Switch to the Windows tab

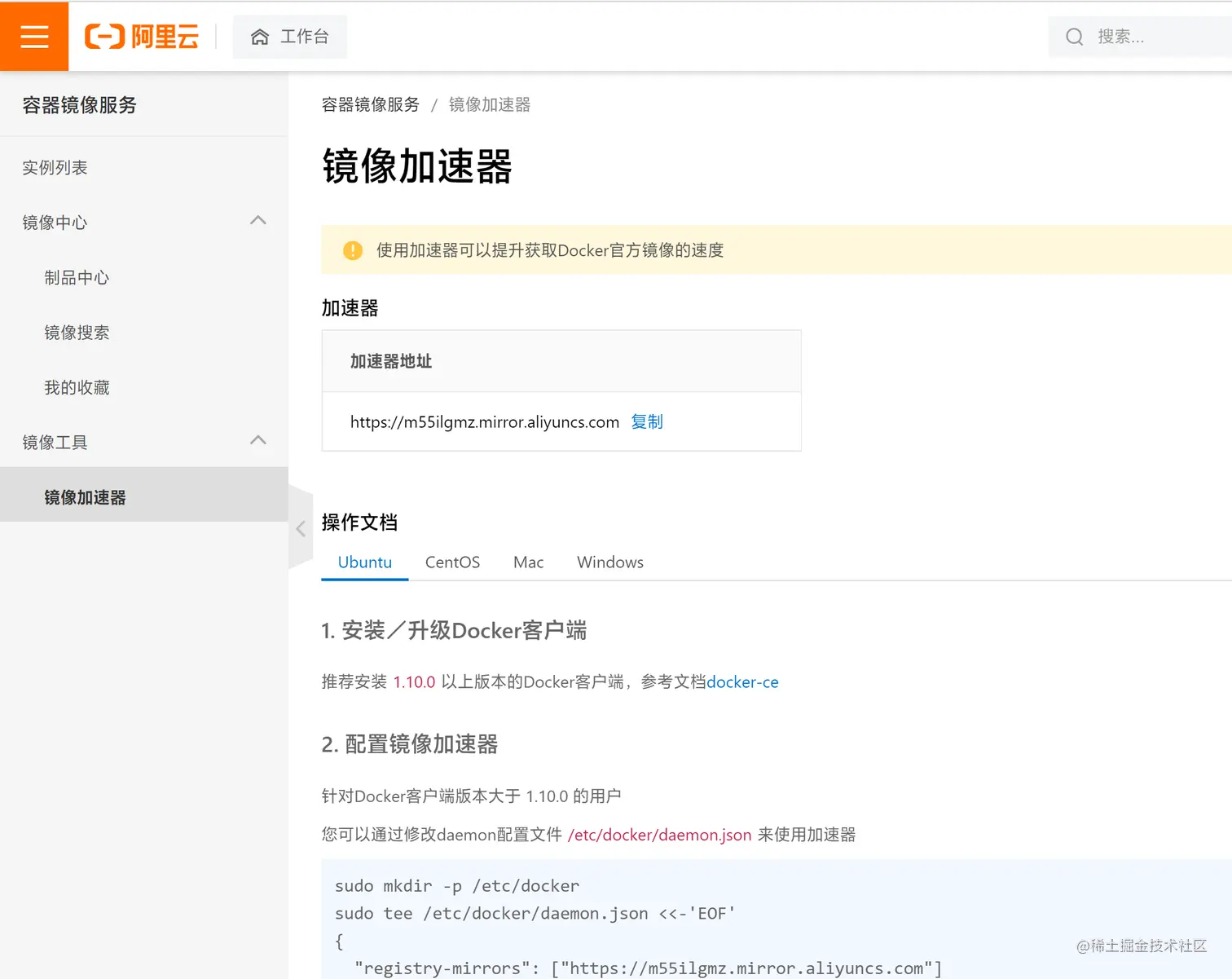(610, 562)
